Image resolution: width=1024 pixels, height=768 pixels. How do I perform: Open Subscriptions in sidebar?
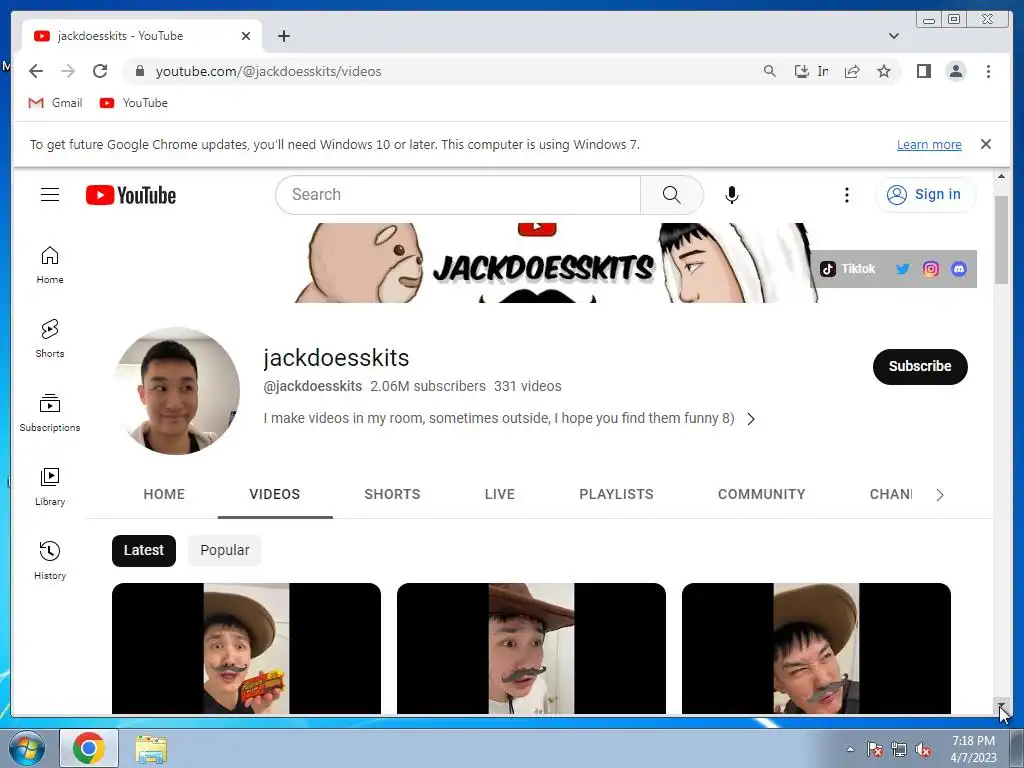50,413
